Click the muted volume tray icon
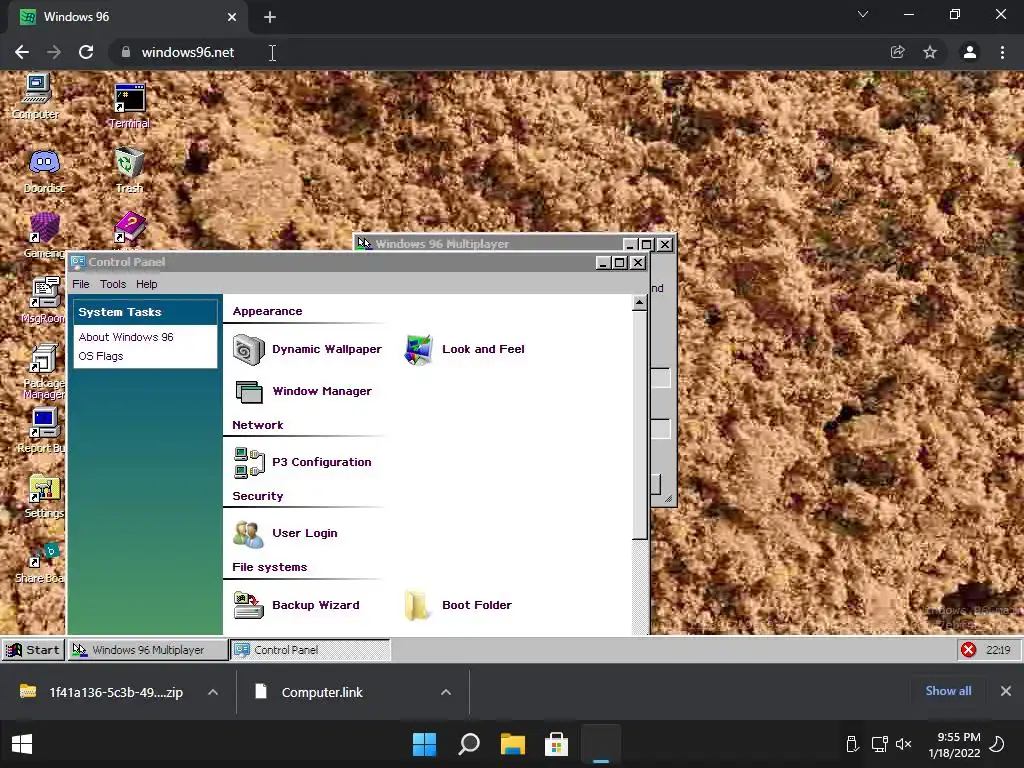 [x=904, y=744]
